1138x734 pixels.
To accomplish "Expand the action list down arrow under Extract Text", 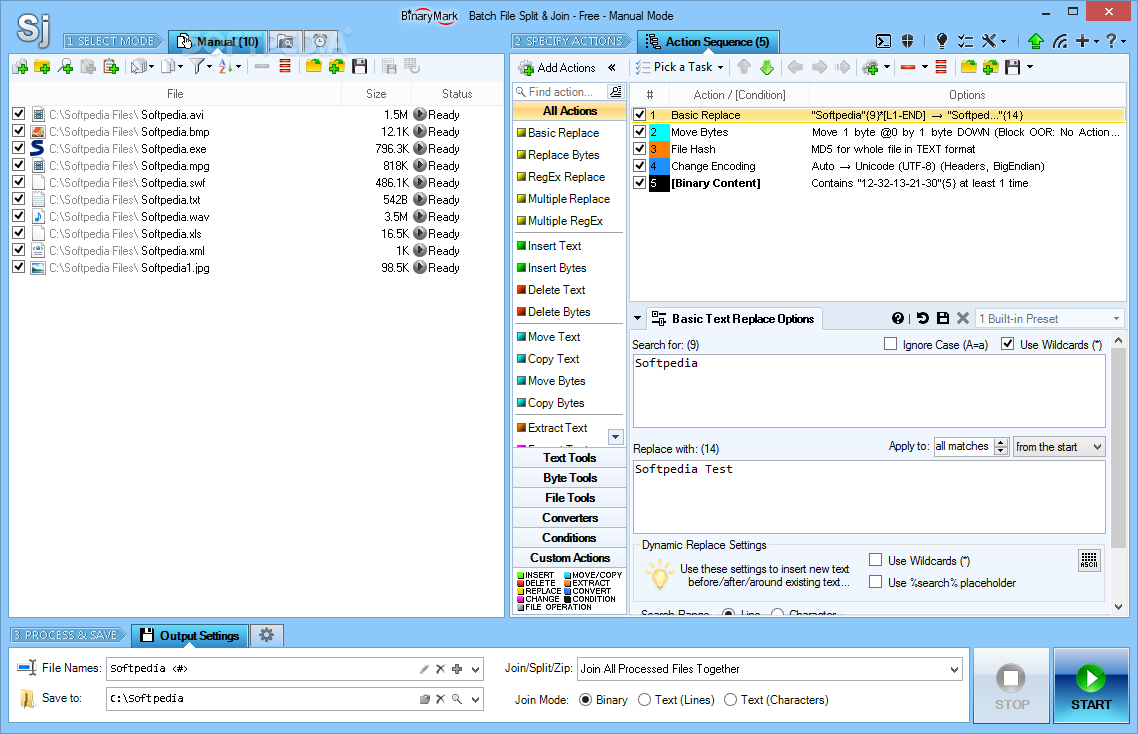I will [x=615, y=437].
